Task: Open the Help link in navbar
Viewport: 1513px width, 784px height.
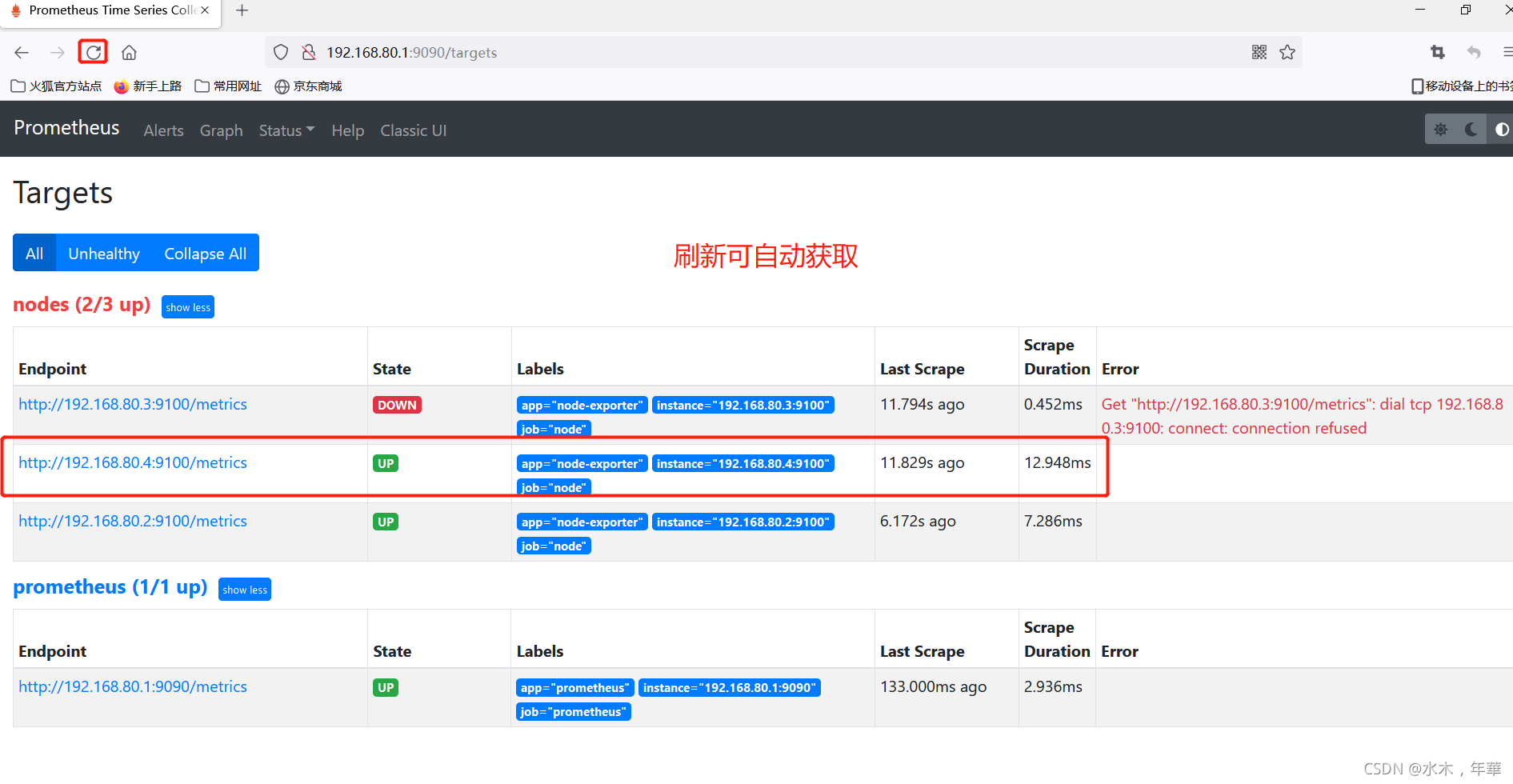Action: tap(348, 130)
